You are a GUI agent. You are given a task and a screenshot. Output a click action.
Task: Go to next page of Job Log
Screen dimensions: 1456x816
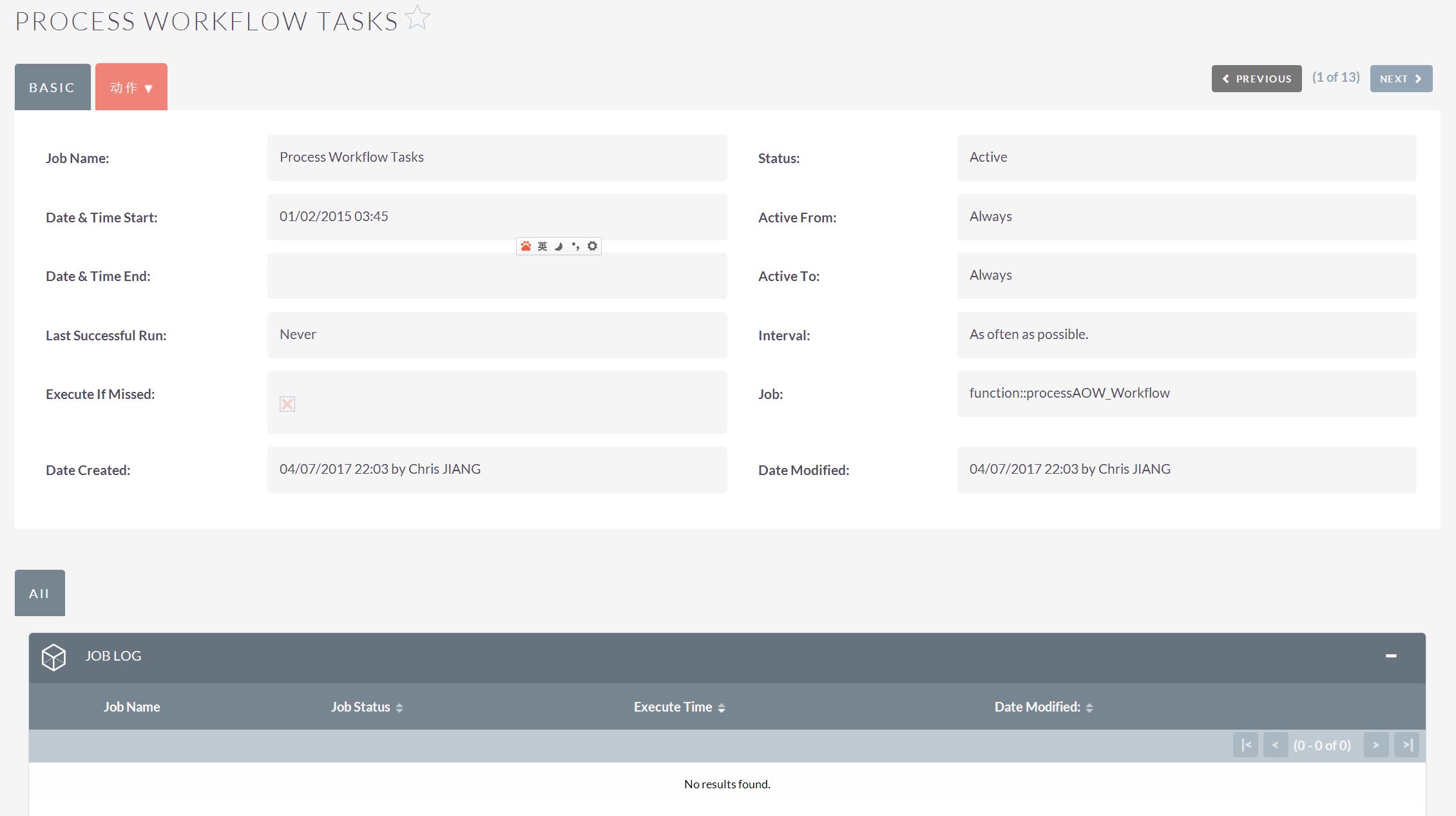pos(1376,745)
